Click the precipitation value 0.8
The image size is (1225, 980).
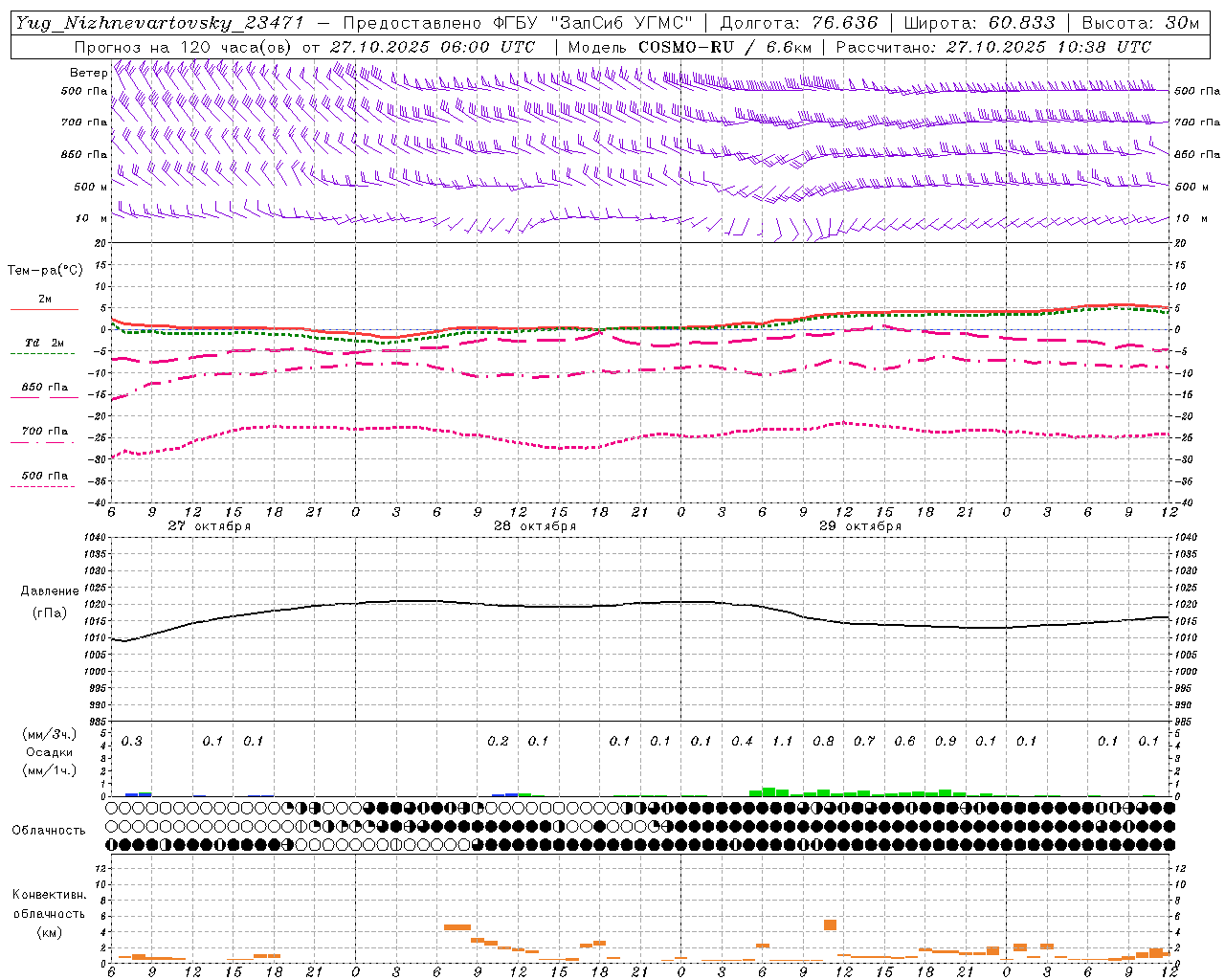click(823, 742)
